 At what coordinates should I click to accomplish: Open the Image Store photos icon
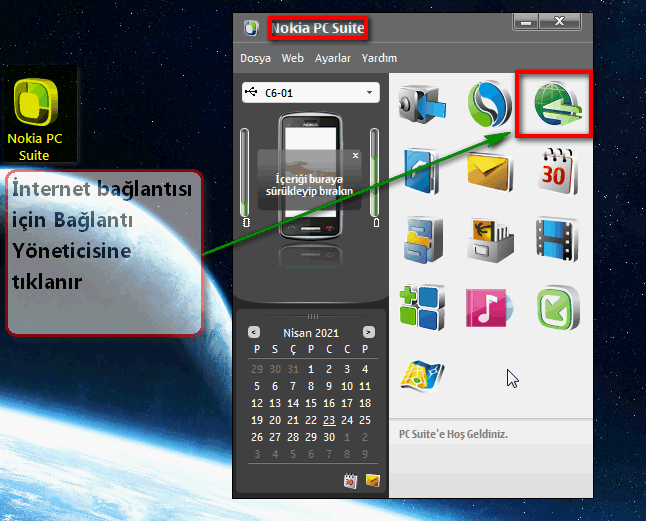pos(490,241)
